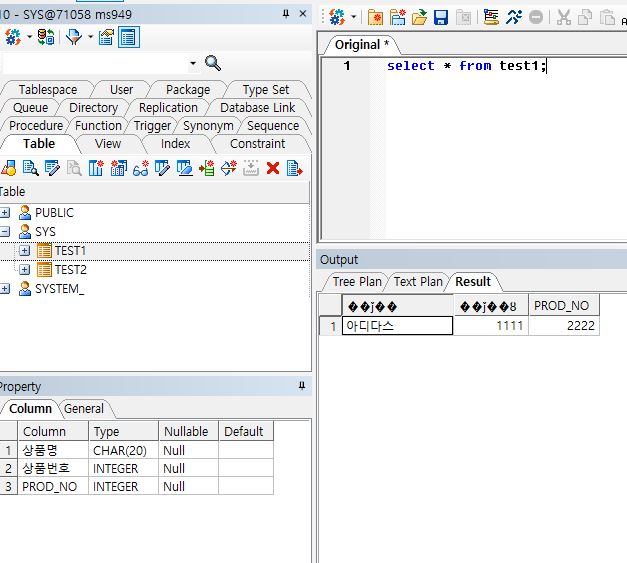Viewport: 627px width, 563px height.
Task: Open the Tree Plan output tab
Action: pos(357,282)
